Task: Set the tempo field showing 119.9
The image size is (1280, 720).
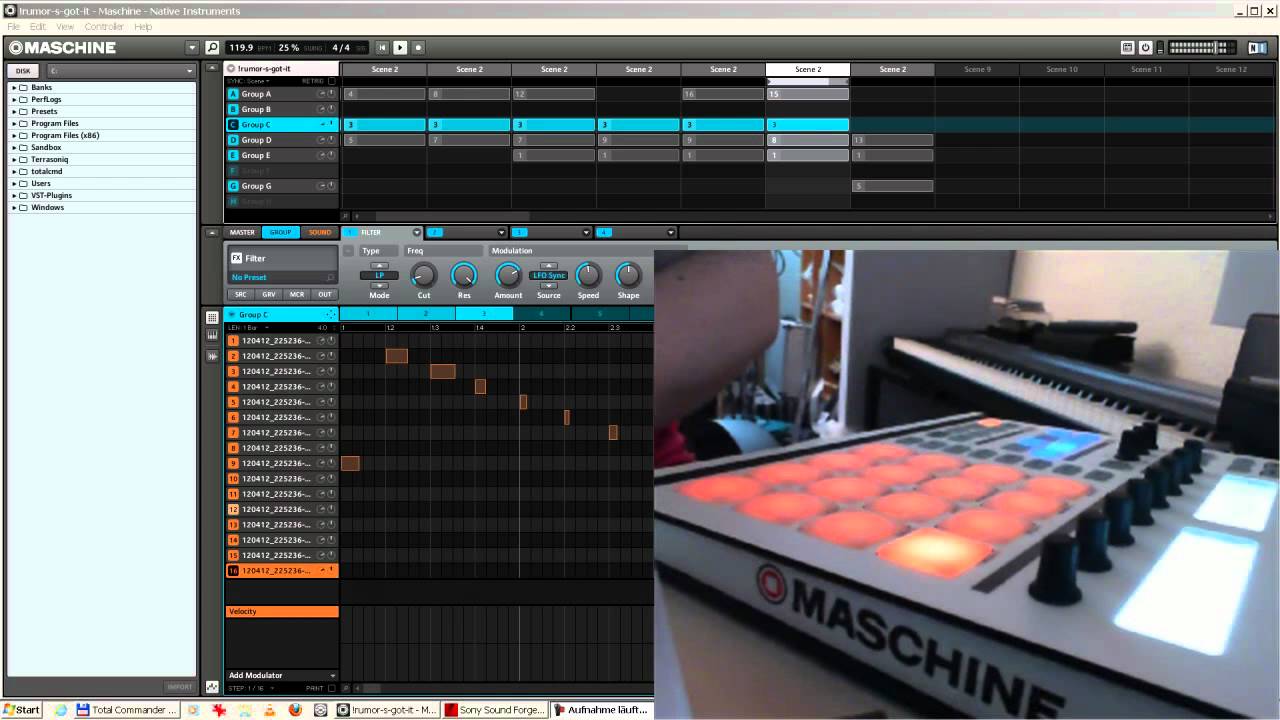Action: pyautogui.click(x=241, y=47)
